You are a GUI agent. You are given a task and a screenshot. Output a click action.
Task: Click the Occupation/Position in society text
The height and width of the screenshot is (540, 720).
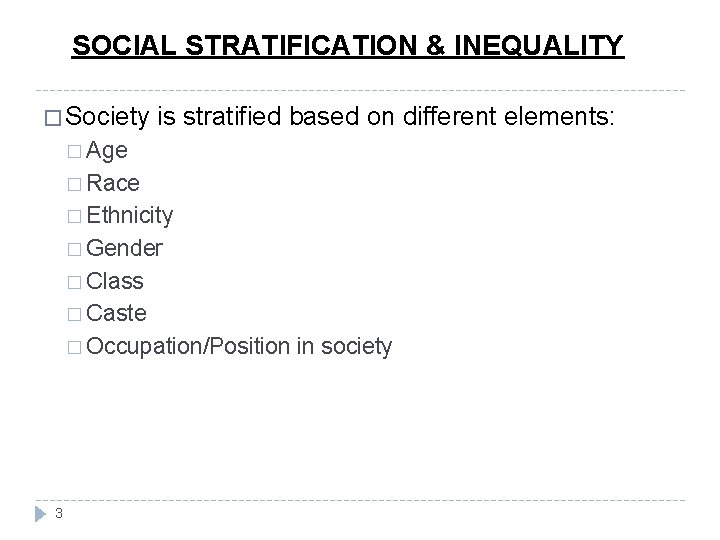239,347
